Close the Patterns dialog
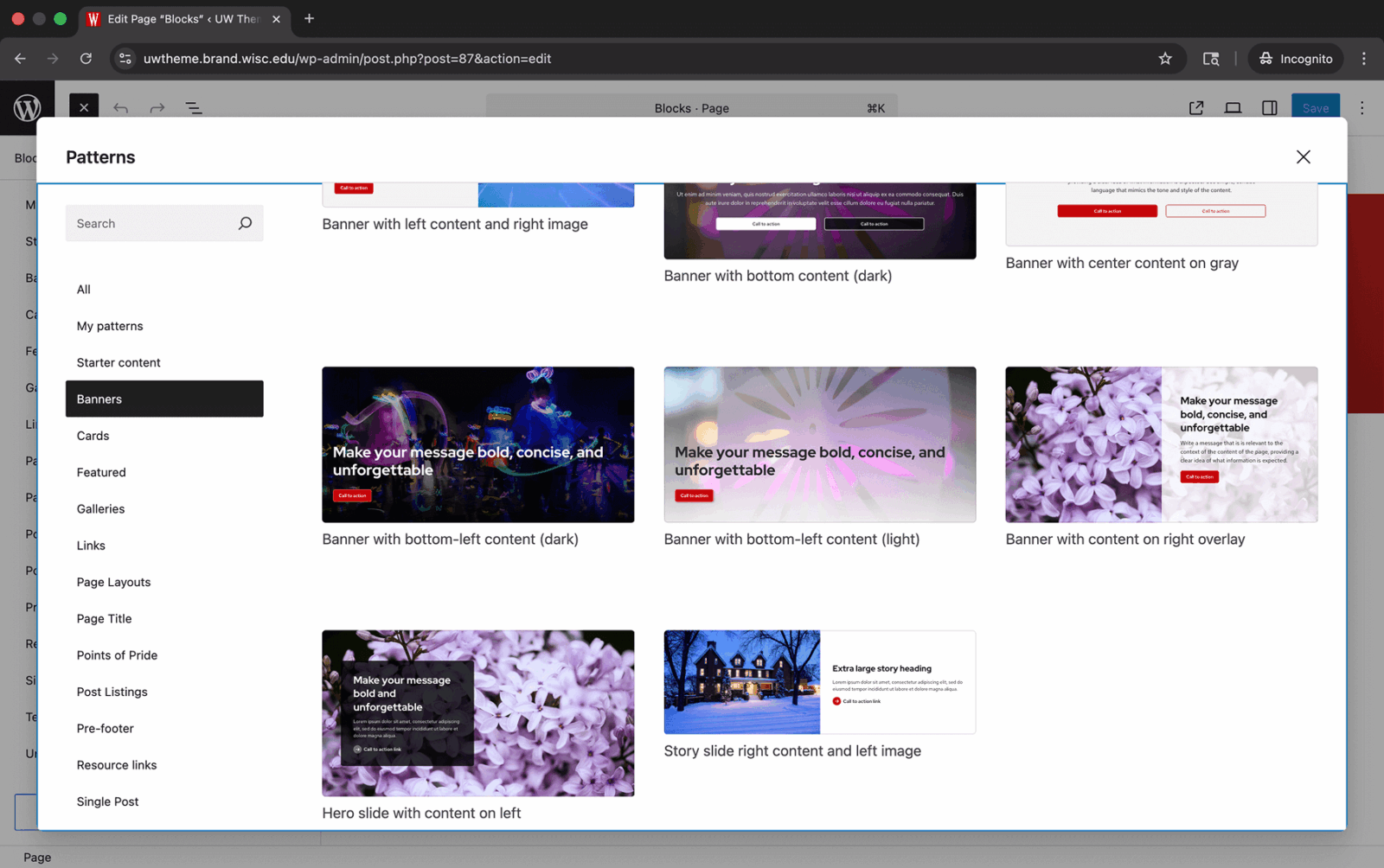The height and width of the screenshot is (868, 1384). click(1303, 156)
